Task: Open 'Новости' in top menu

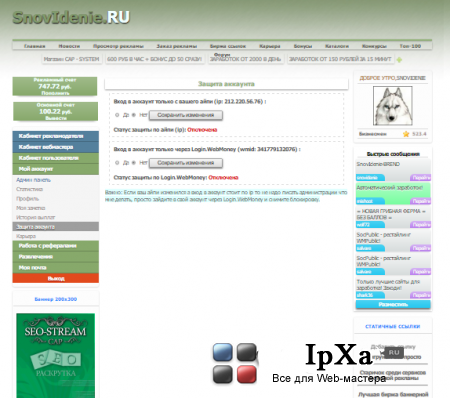Action: coord(69,46)
